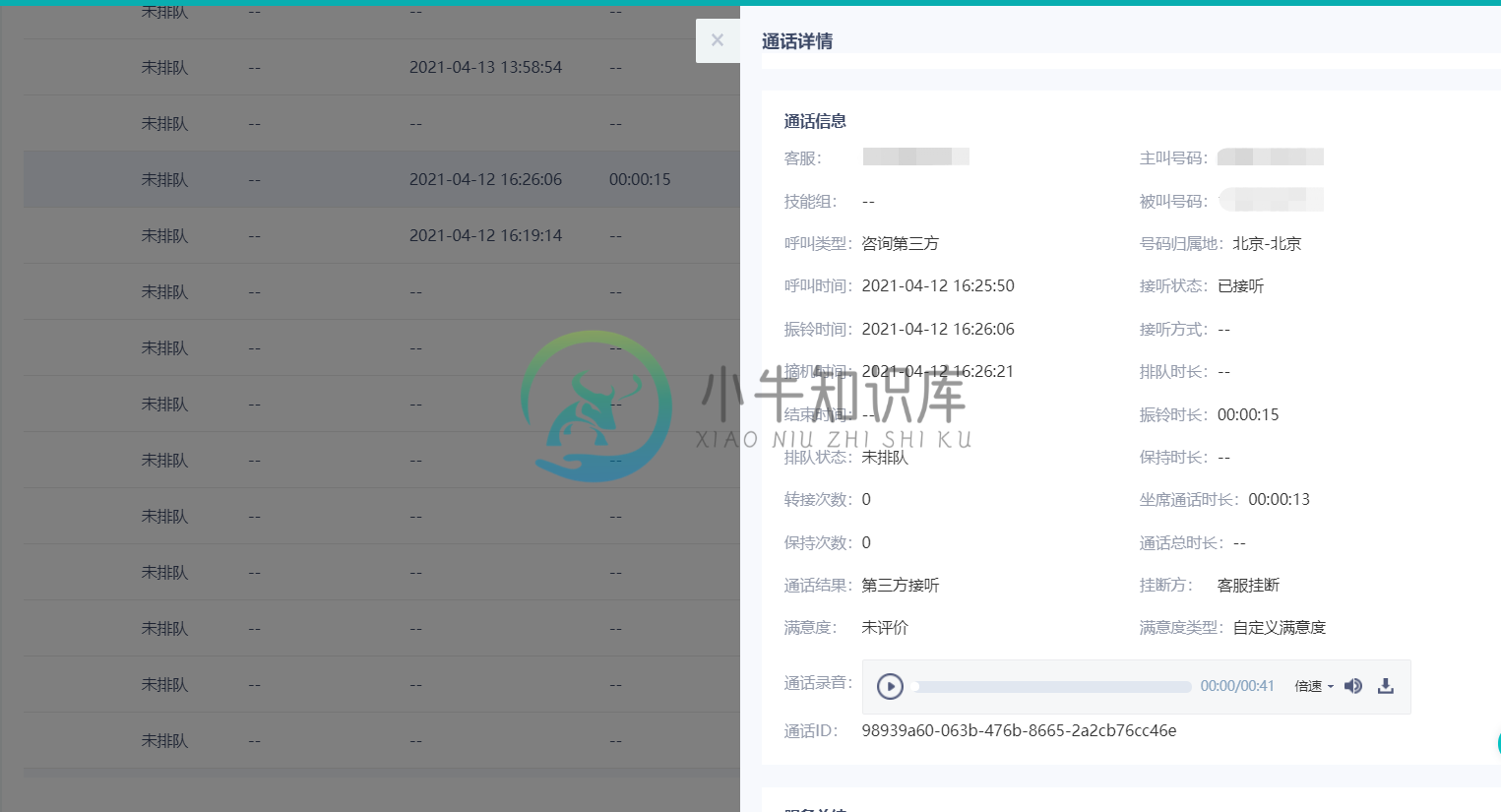
Task: Click the 未评价 satisfaction value
Action: pyautogui.click(x=885, y=627)
